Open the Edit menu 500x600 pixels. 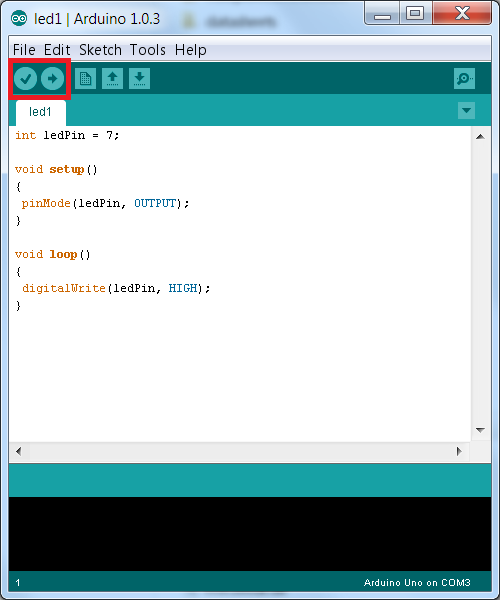pos(57,50)
